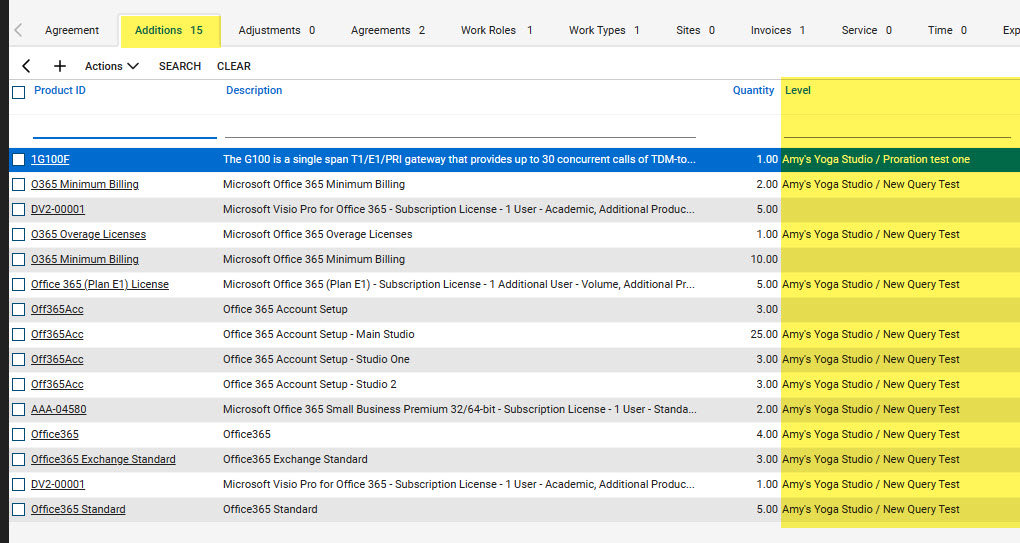This screenshot has height=543, width=1020.
Task: Click the CLEAR button
Action: 234,66
